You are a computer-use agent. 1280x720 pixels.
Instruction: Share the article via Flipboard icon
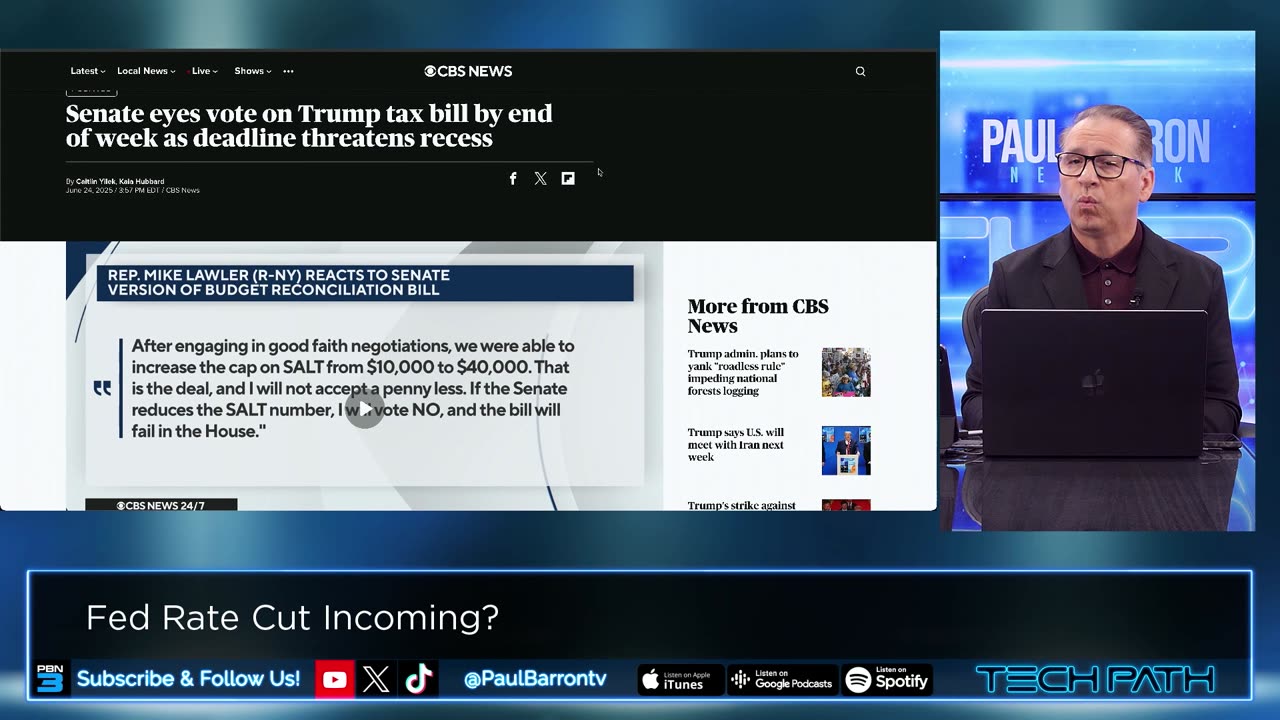click(x=568, y=178)
